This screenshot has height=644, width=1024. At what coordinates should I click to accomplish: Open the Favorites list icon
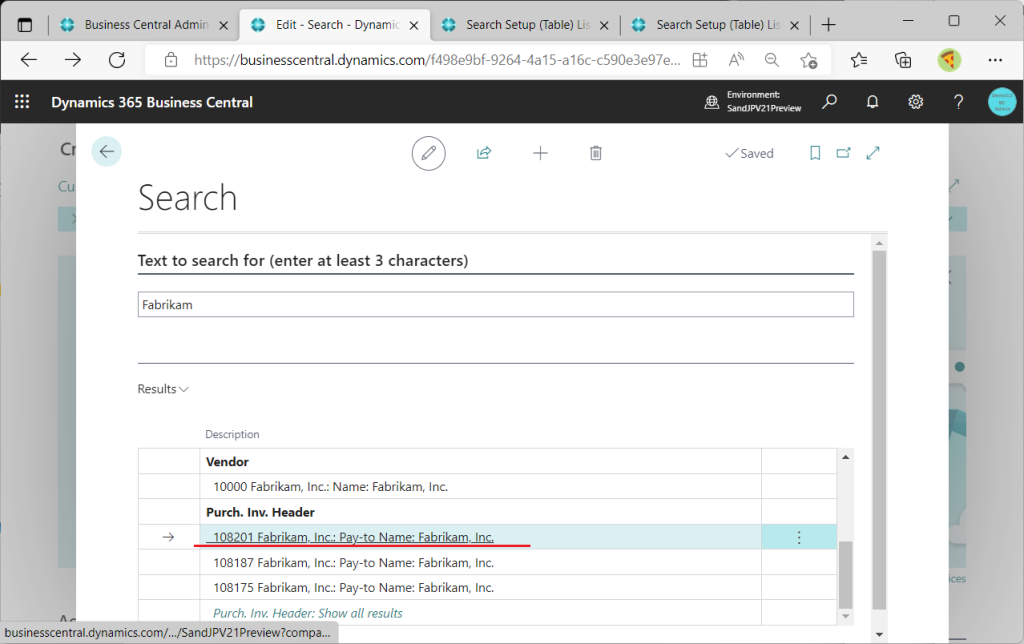click(x=859, y=60)
